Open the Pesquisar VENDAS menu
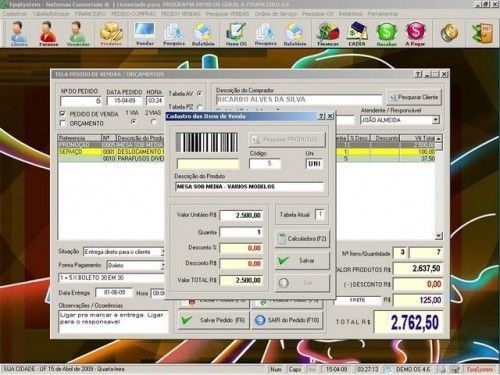 click(227, 14)
